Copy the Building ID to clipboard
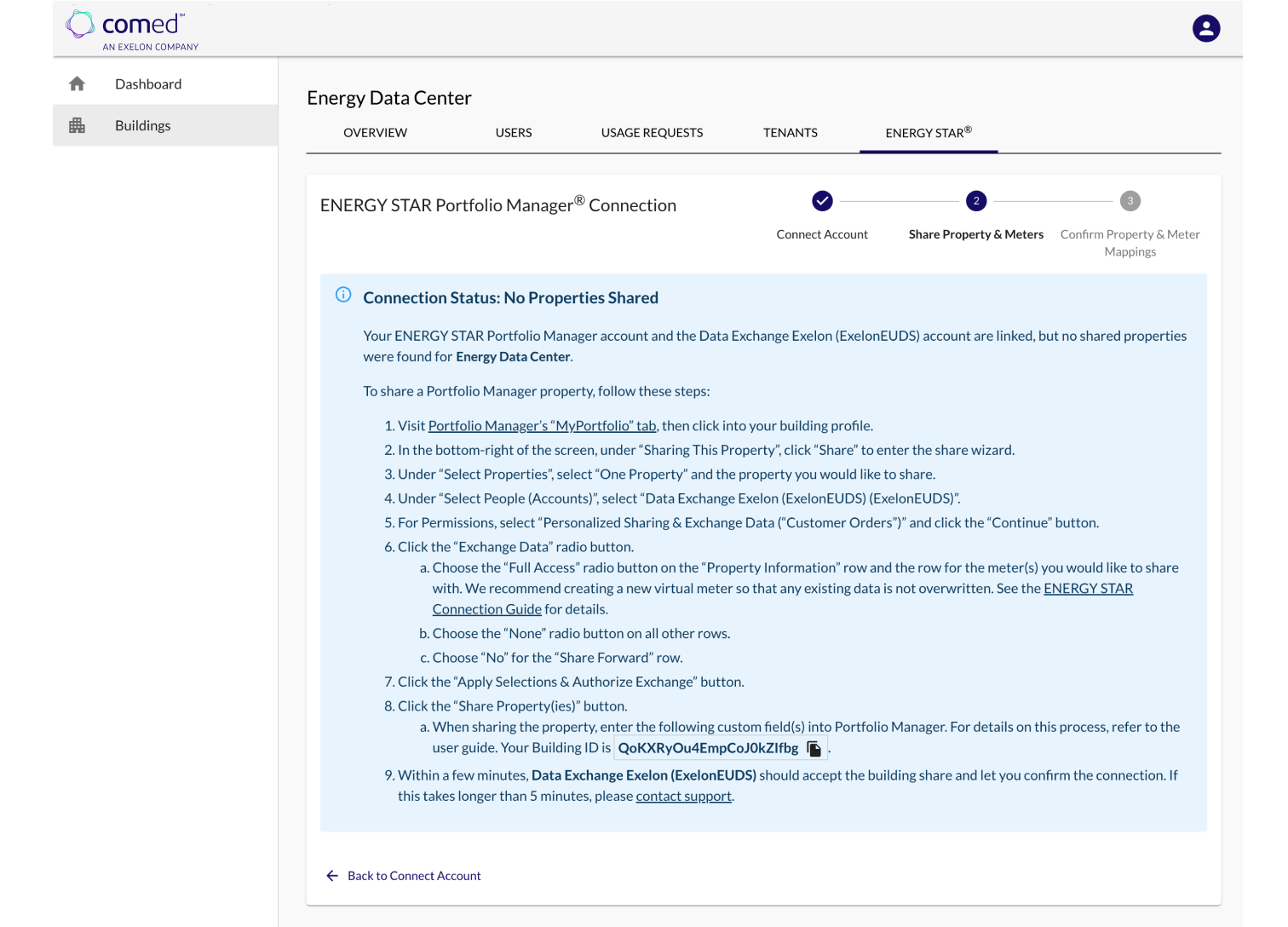The image size is (1288, 927). coord(814,749)
